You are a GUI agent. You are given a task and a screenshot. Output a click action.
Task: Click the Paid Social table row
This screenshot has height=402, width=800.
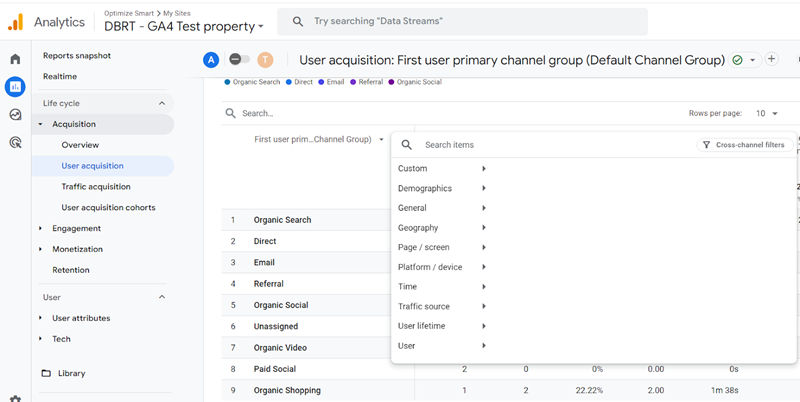point(510,369)
